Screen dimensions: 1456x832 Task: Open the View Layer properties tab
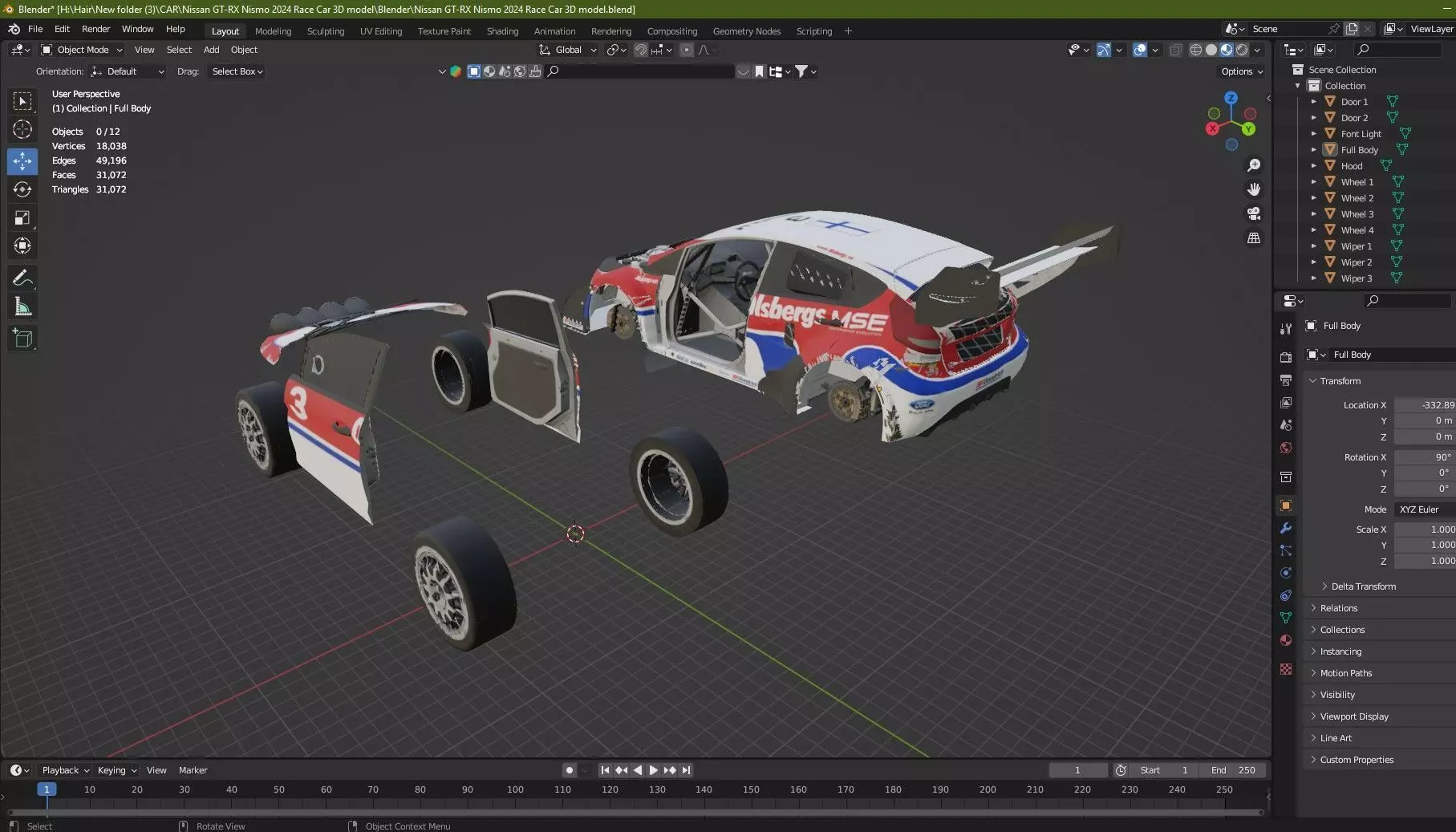click(x=1286, y=402)
